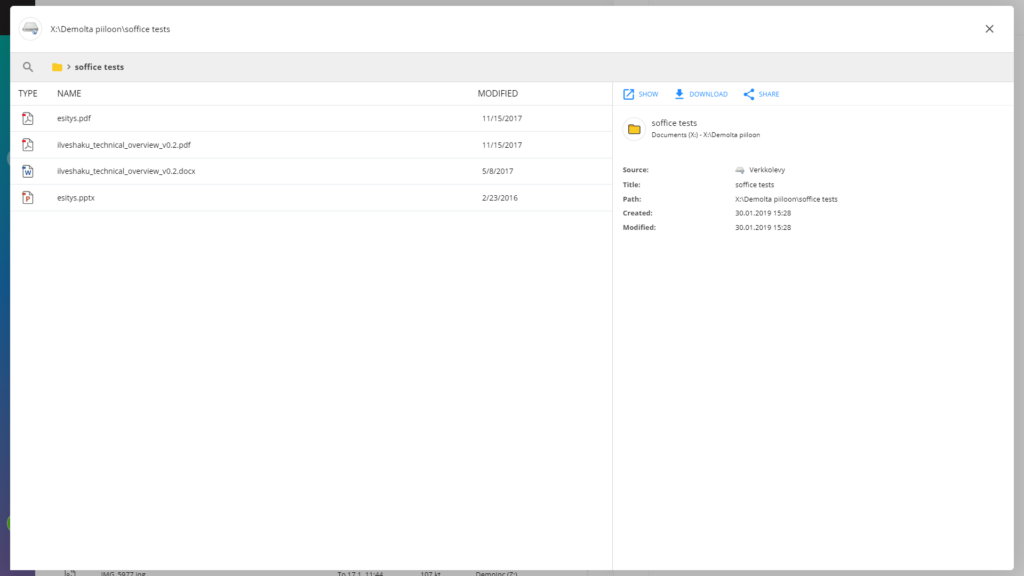Click the search magnifier icon
This screenshot has width=1024, height=576.
pyautogui.click(x=28, y=67)
